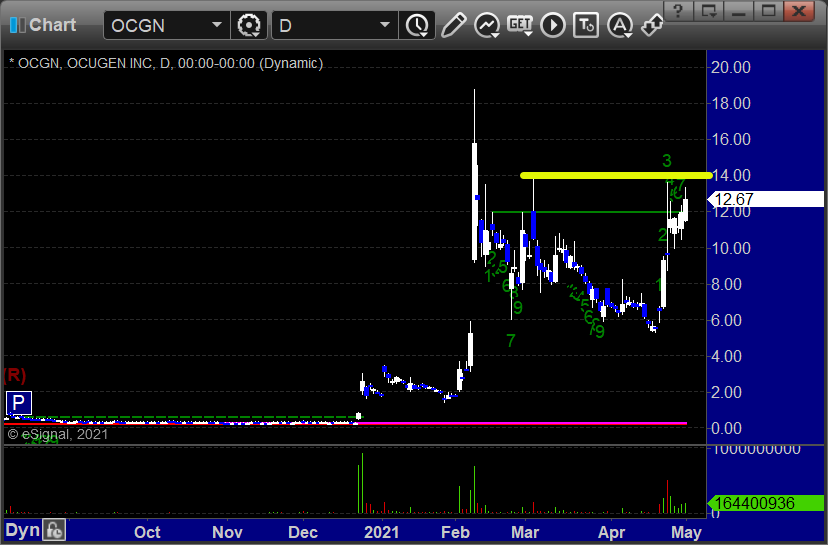Click the 16.00 price axis label
This screenshot has width=828, height=545.
731,139
